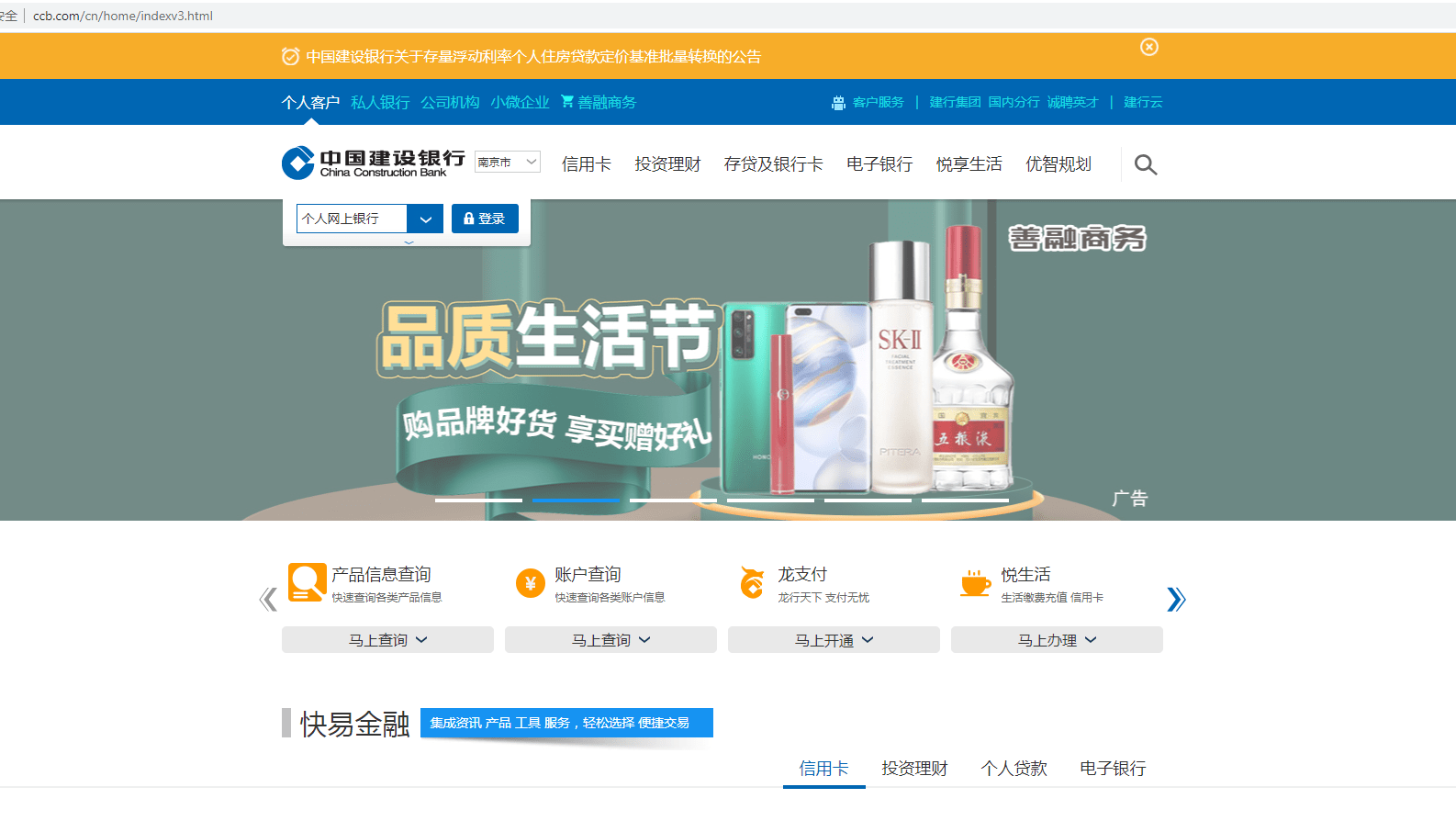The height and width of the screenshot is (821, 1456).
Task: Select the 投资理财 tab under 快易金融
Action: (x=914, y=769)
